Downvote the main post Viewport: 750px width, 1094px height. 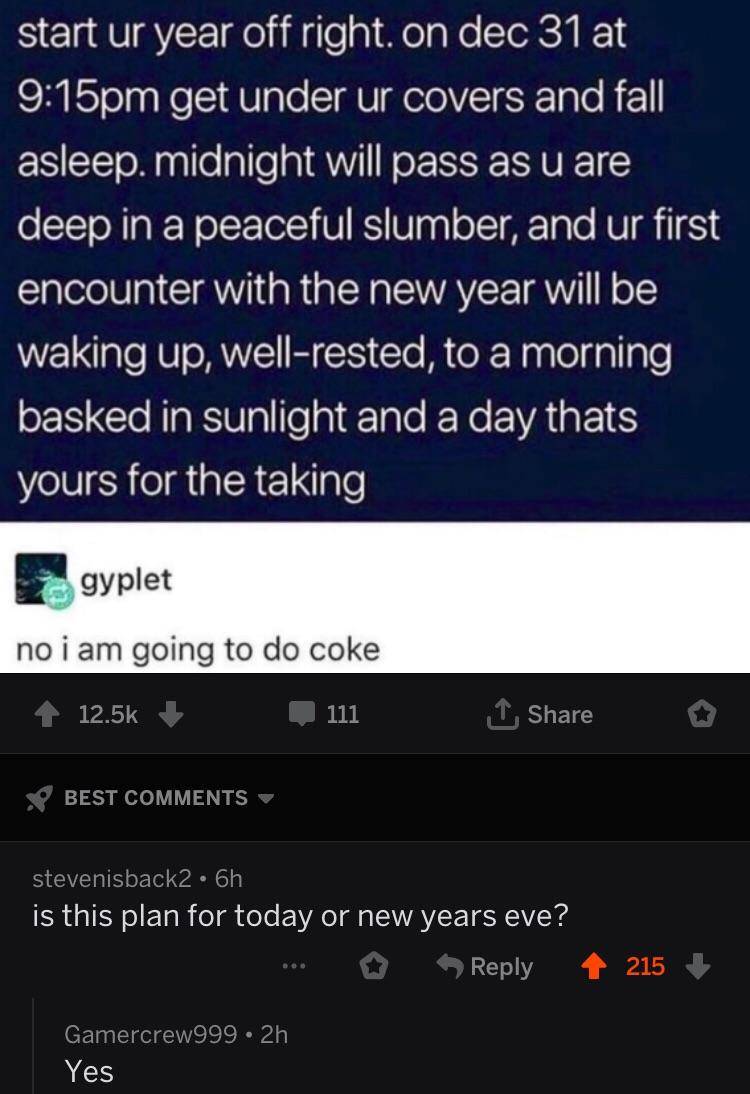[170, 714]
